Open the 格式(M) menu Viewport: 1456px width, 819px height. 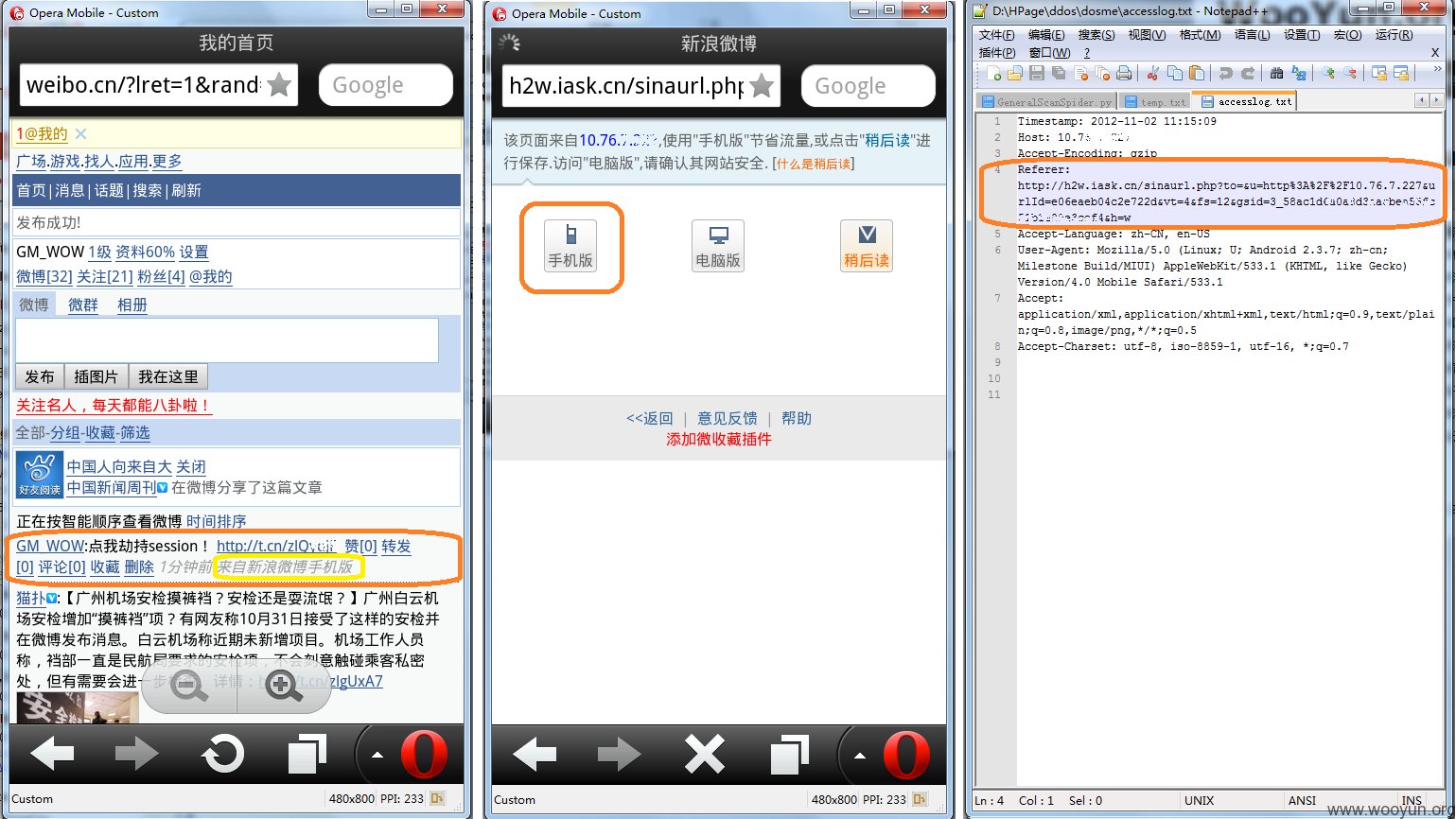[1199, 35]
